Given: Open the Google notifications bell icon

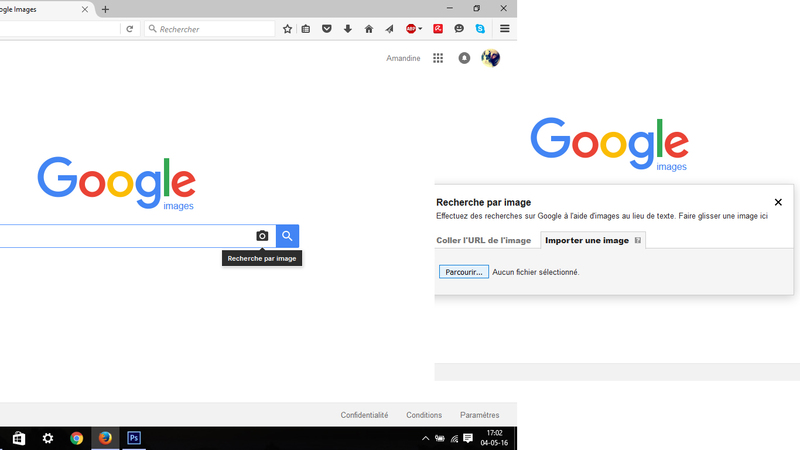Looking at the screenshot, I should coord(464,58).
